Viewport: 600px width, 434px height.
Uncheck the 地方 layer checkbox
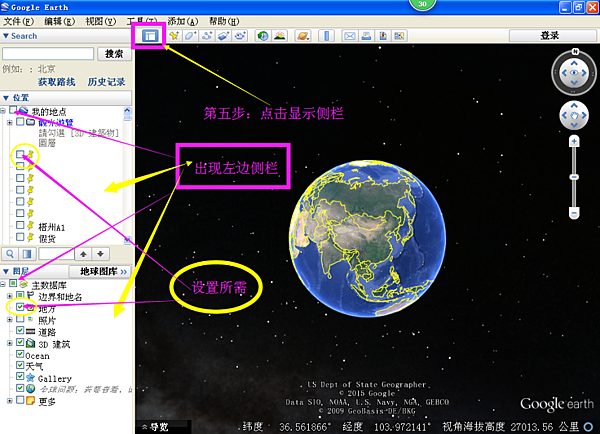click(20, 307)
